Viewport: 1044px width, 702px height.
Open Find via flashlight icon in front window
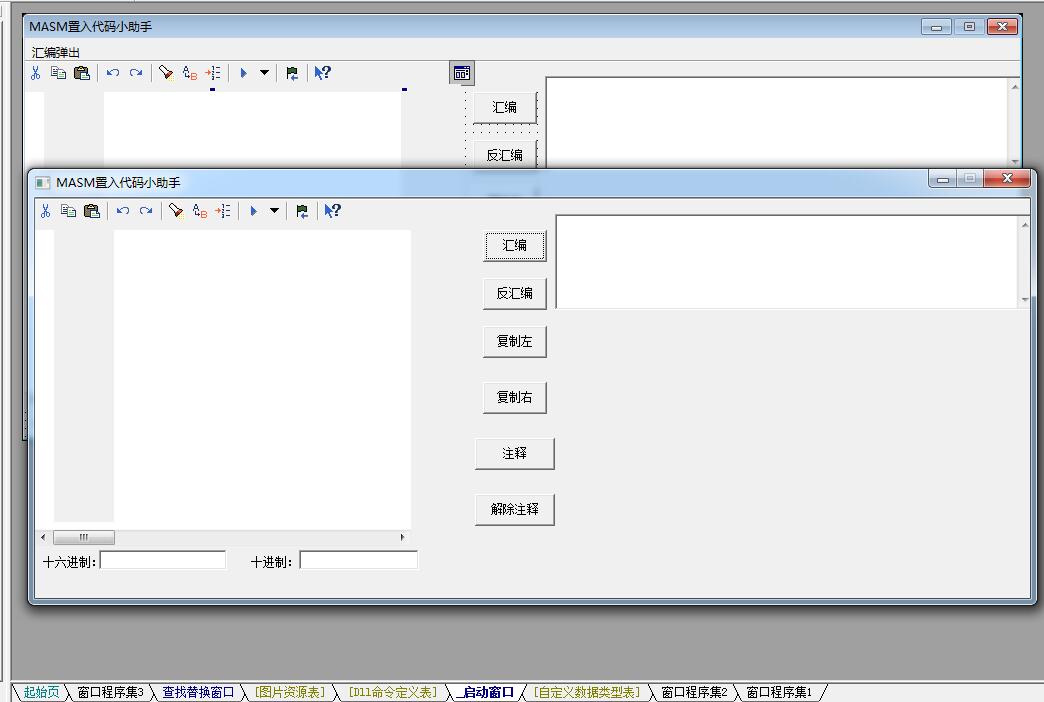point(176,211)
